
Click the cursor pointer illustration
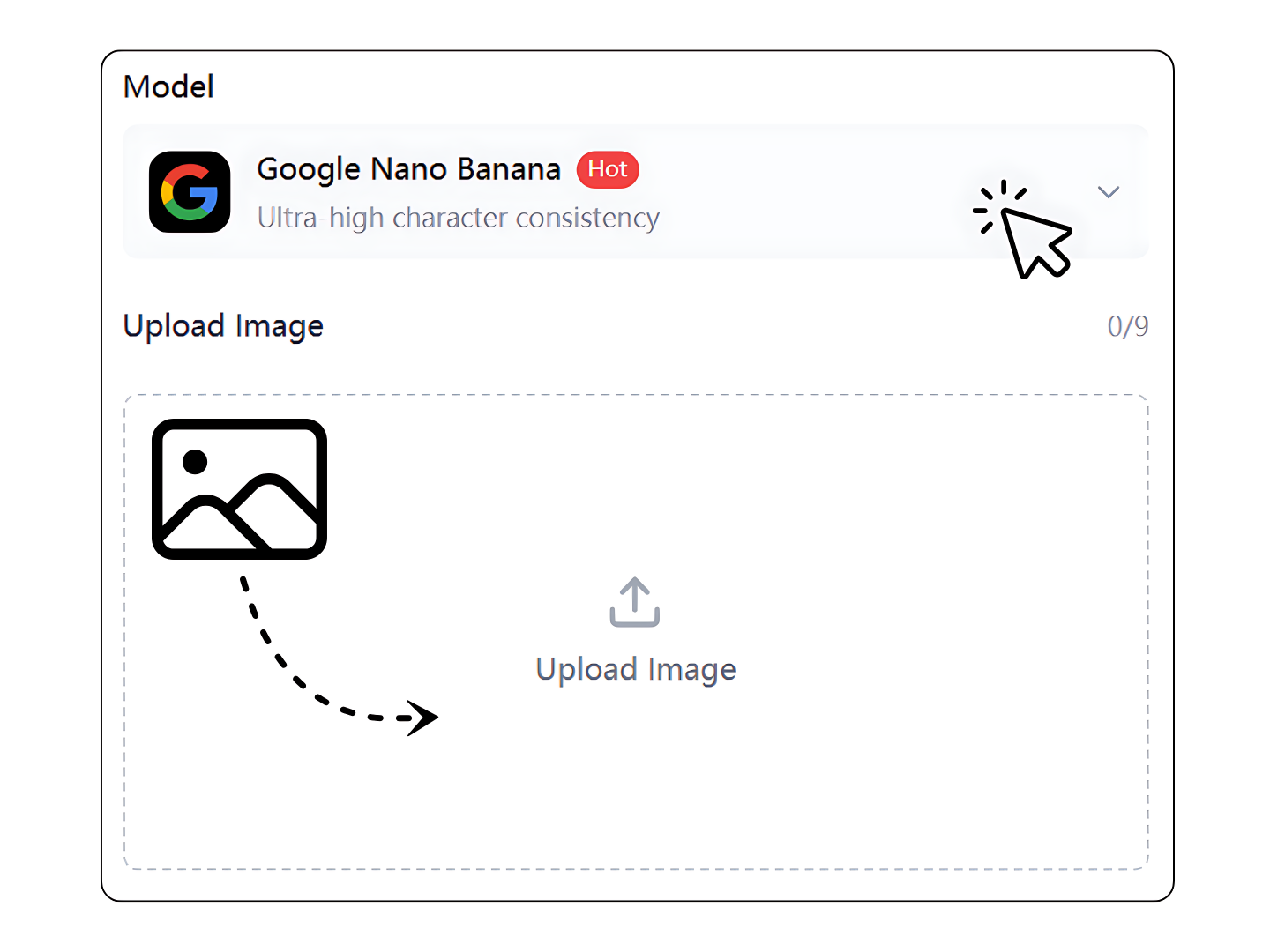point(1035,242)
